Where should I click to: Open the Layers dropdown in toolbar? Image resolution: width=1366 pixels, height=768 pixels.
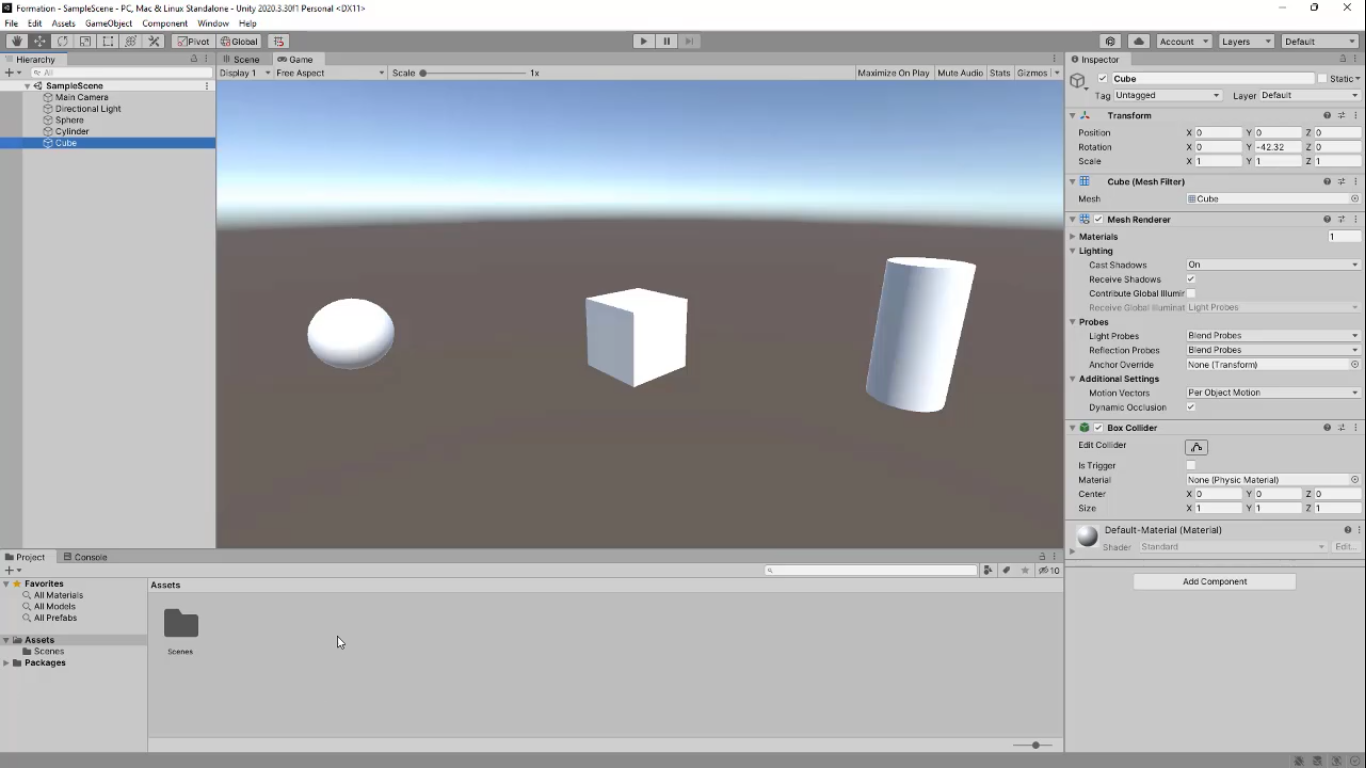click(x=1245, y=41)
